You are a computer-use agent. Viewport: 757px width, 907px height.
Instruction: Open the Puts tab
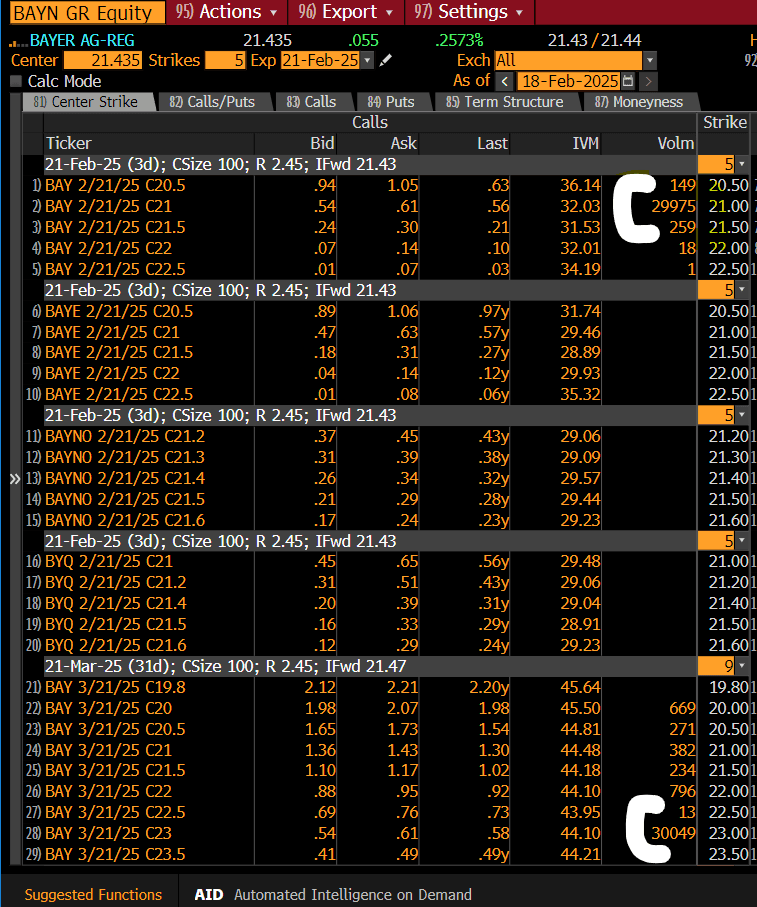click(x=392, y=102)
